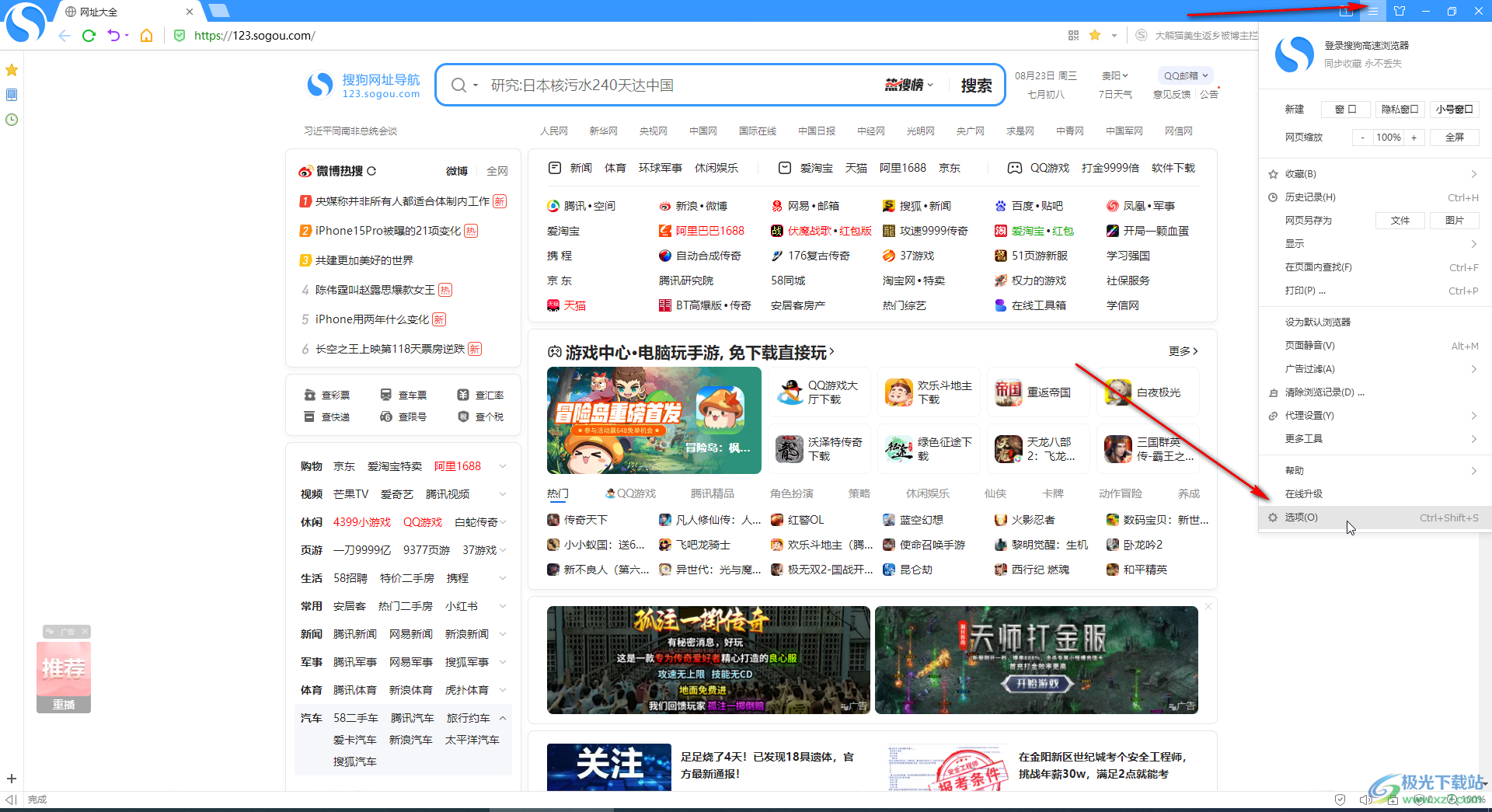Refresh the Weibo hot search list
Image resolution: width=1492 pixels, height=812 pixels.
click(x=371, y=171)
